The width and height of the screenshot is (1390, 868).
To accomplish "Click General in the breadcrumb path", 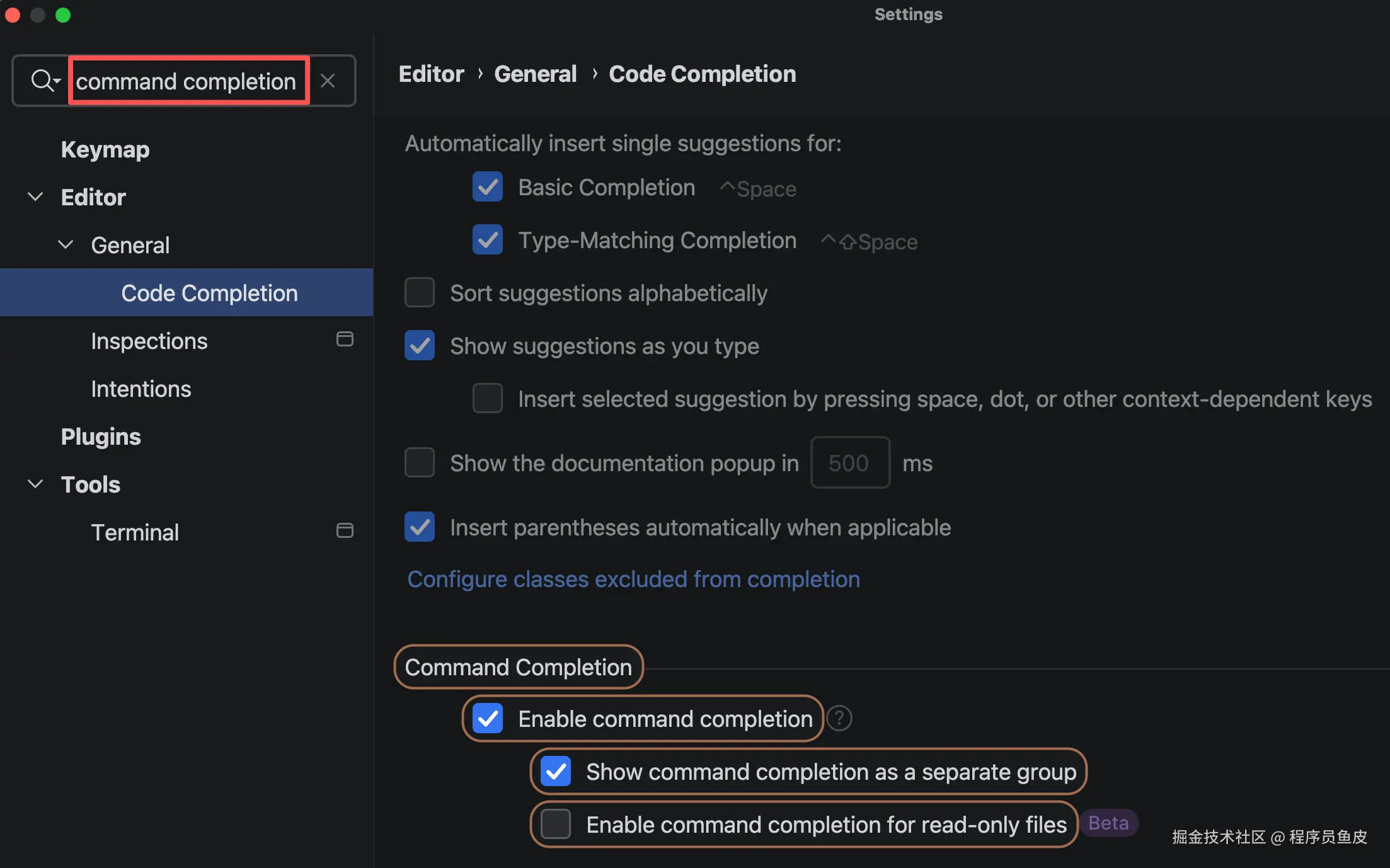I will click(x=535, y=74).
